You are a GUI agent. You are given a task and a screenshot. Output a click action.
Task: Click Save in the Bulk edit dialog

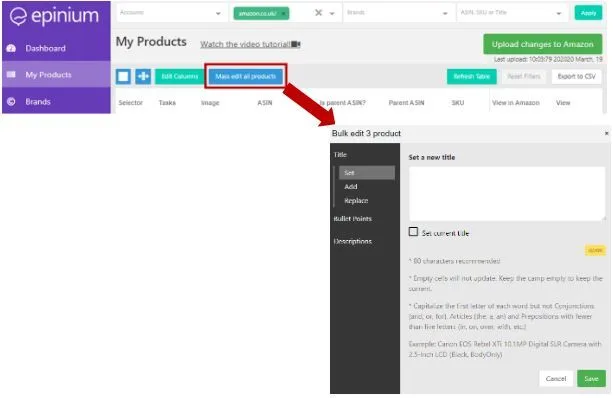(591, 378)
